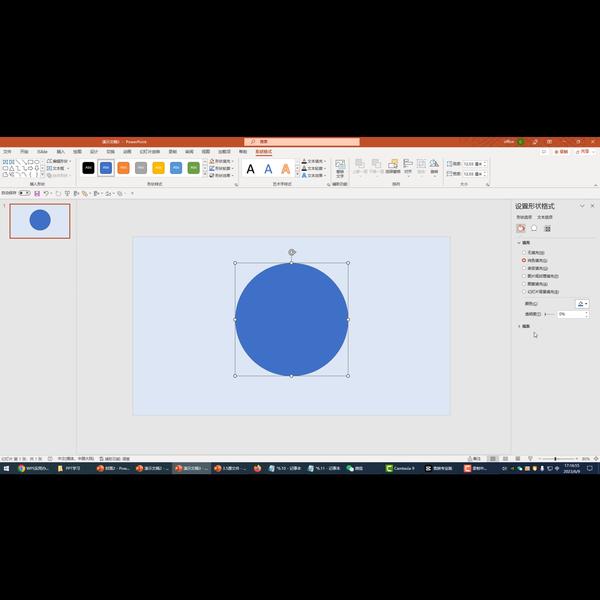
Task: Switch to the iSlide tab
Action: coord(42,152)
